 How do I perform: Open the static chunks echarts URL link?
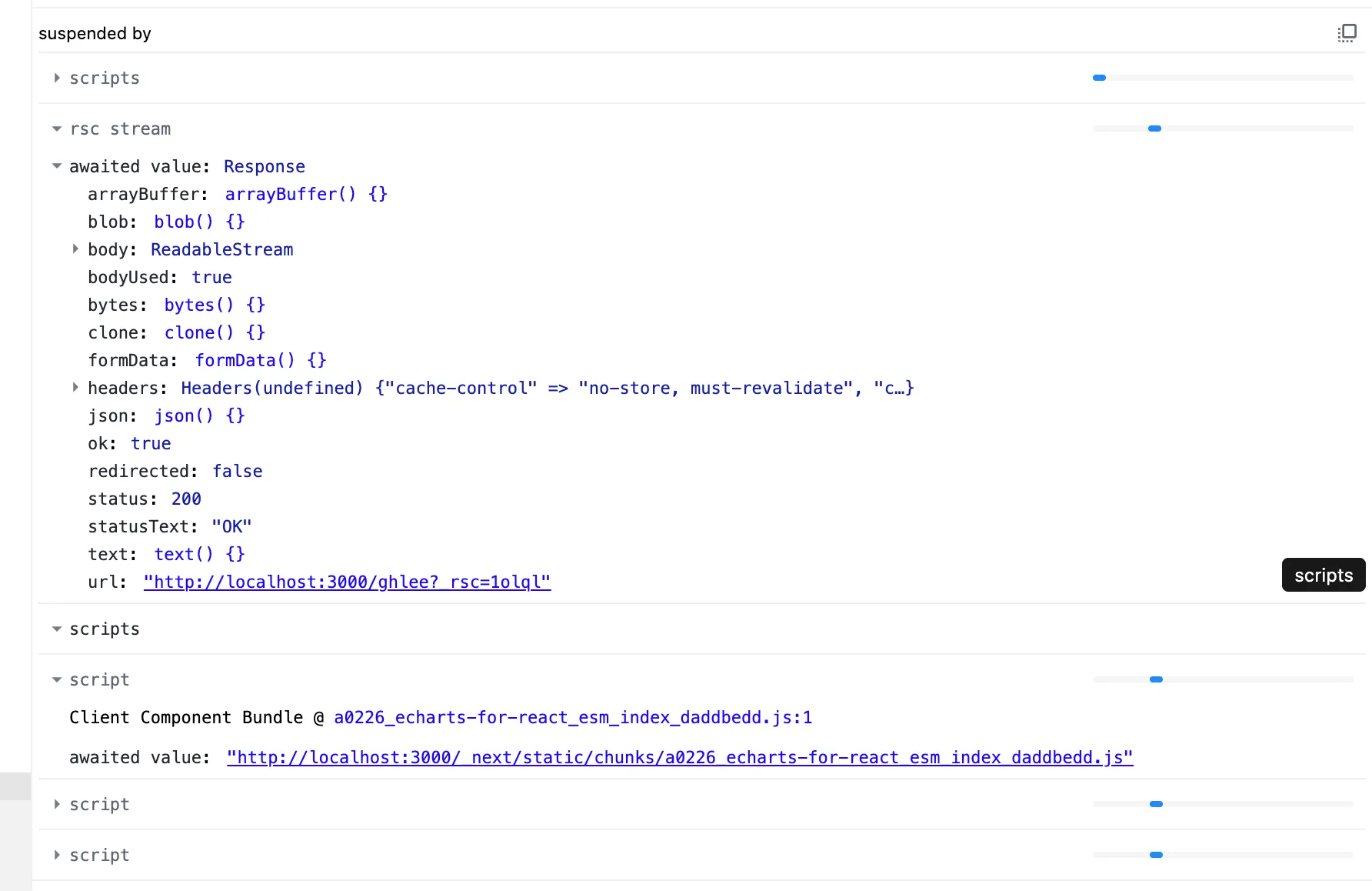click(x=679, y=758)
